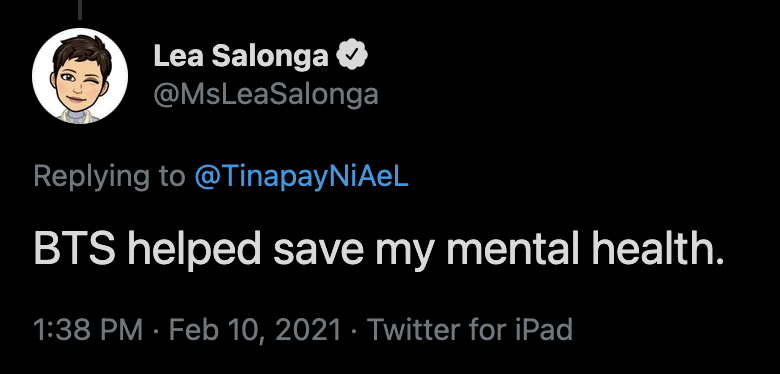Open Lea Salonga's Bitmoji profile avatar
The image size is (780, 374).
[x=80, y=76]
